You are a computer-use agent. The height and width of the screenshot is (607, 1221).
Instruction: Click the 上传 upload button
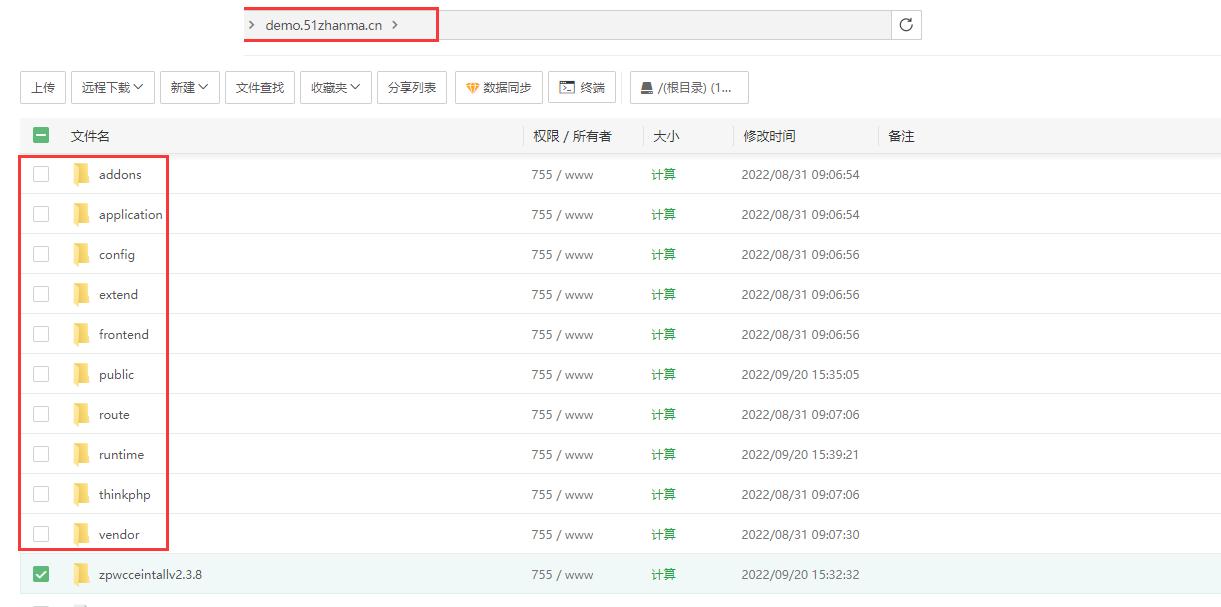(43, 88)
